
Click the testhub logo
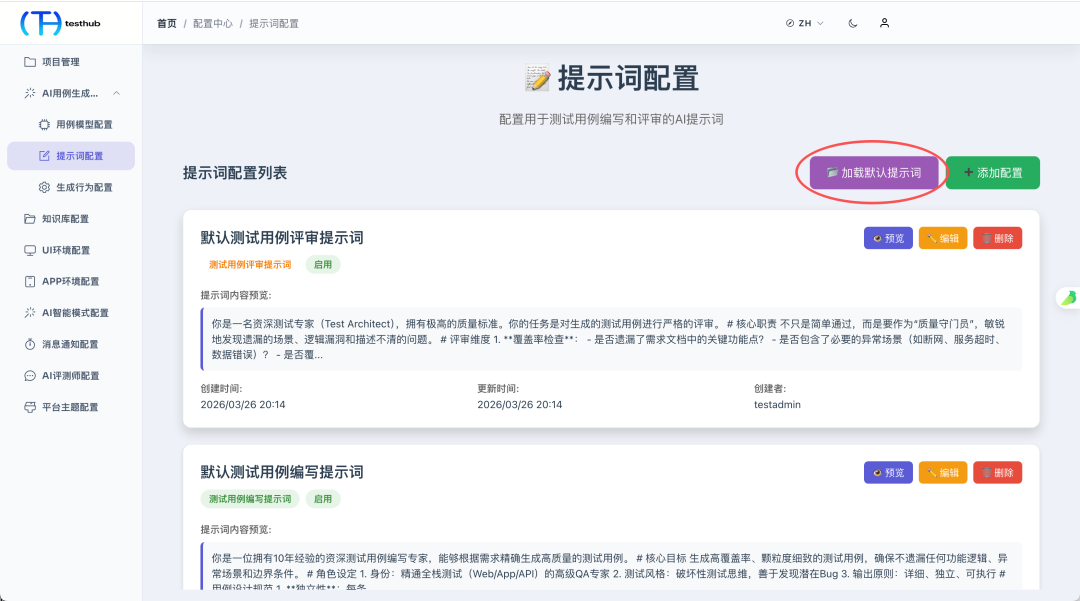[x=61, y=23]
